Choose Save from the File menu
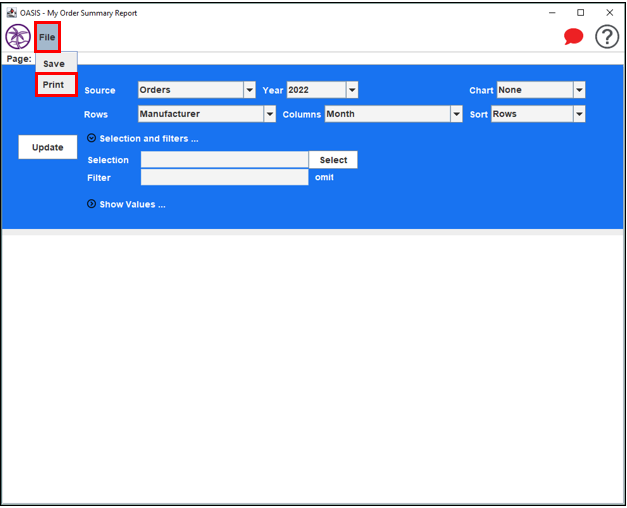The height and width of the screenshot is (508, 627). [x=54, y=64]
